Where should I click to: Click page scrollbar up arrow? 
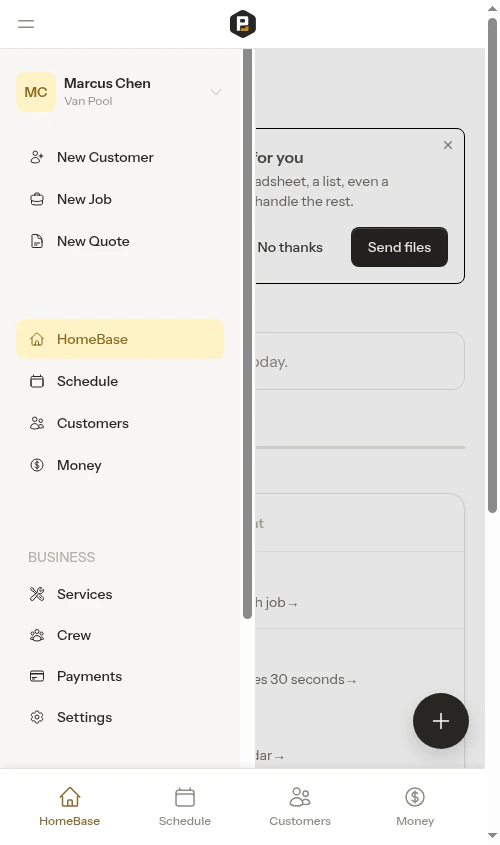[492, 9]
